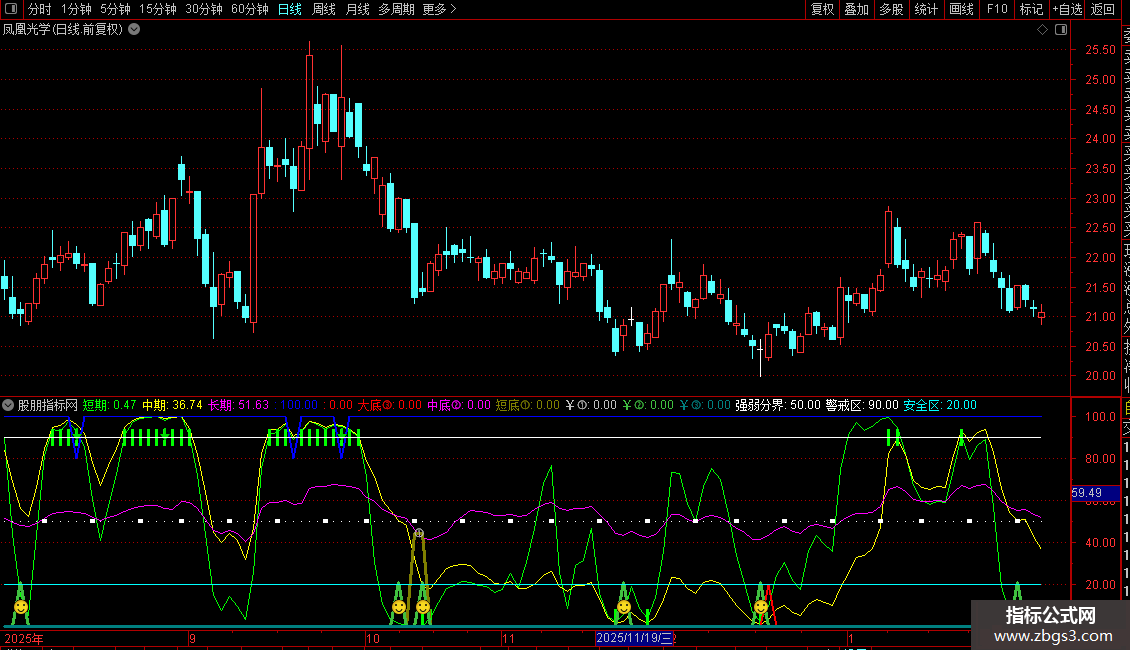Click the first smiley signal icon at far left
This screenshot has width=1130, height=650.
[x=20, y=607]
